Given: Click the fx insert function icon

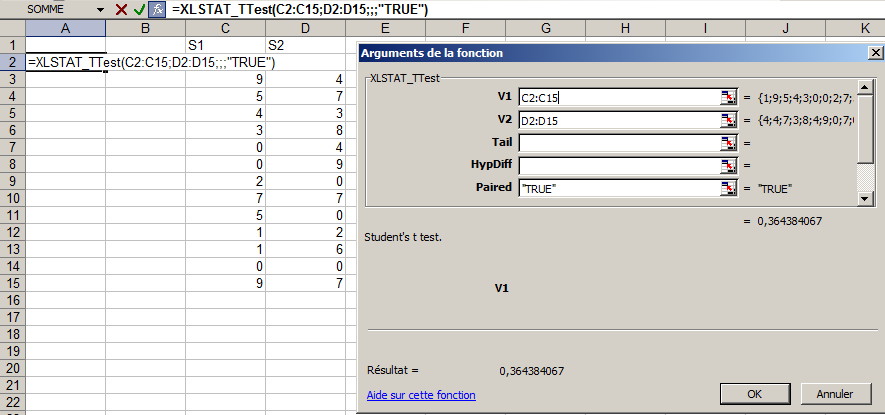Looking at the screenshot, I should [157, 9].
